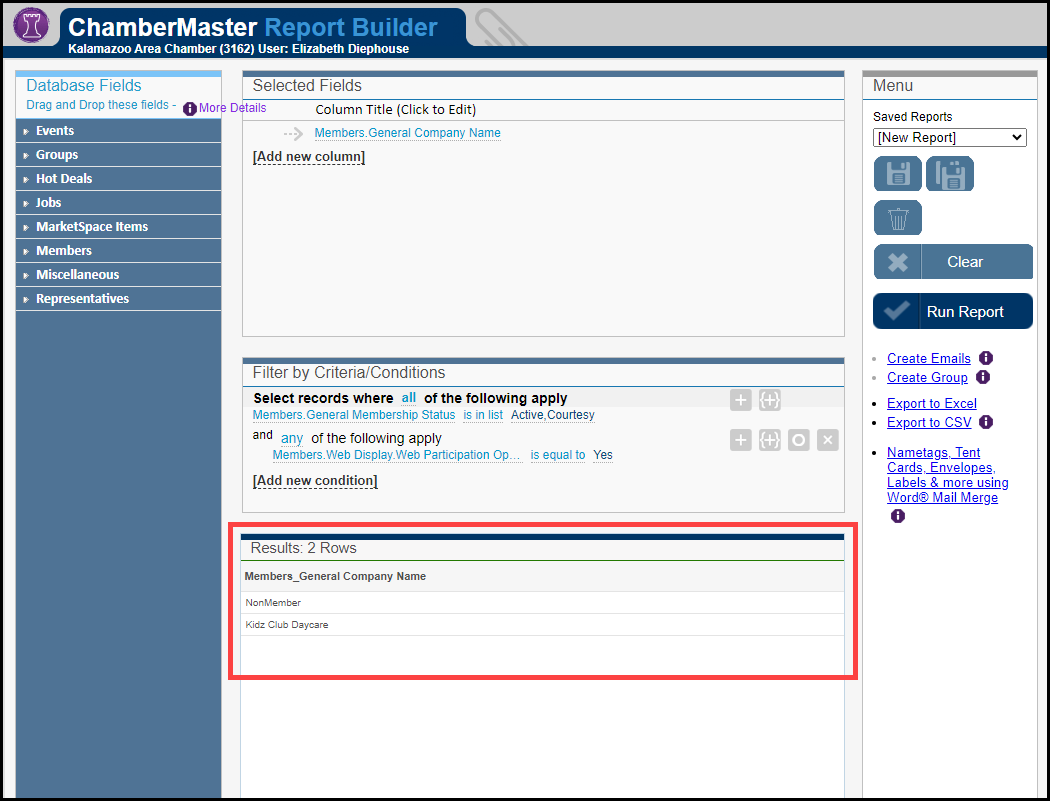Click the Save As report icon
The width and height of the screenshot is (1050, 801).
(x=949, y=174)
